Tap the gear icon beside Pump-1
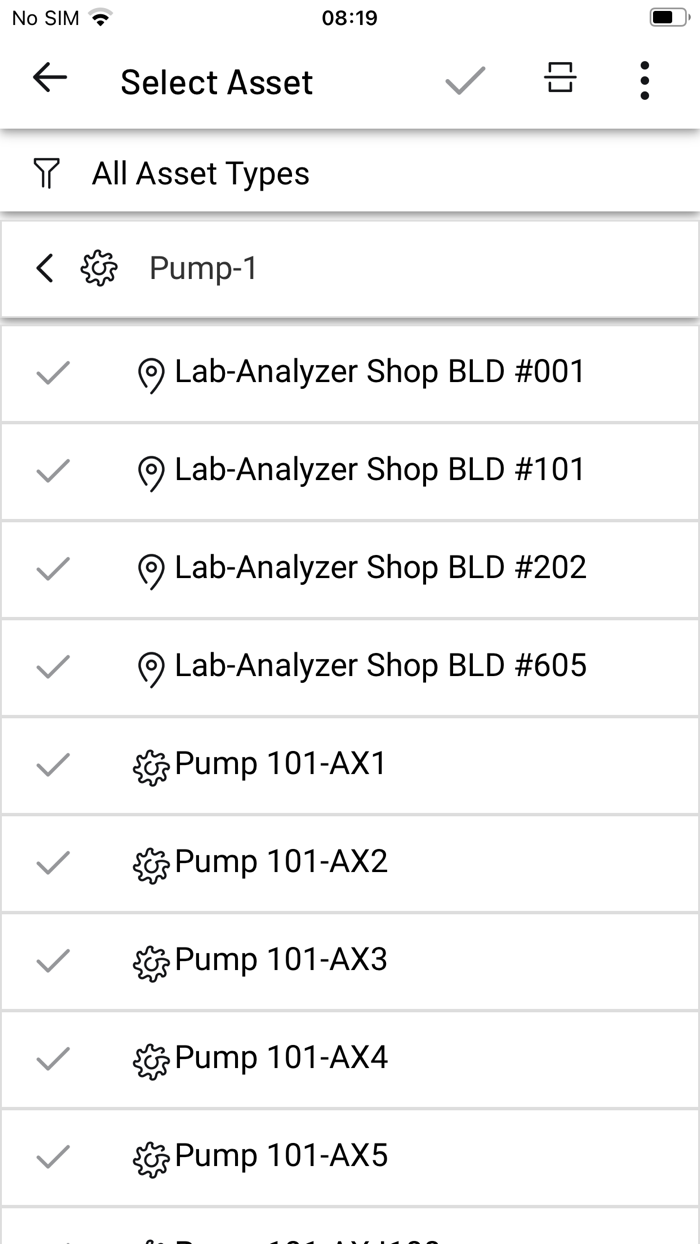Viewport: 700px width, 1244px height. (99, 268)
